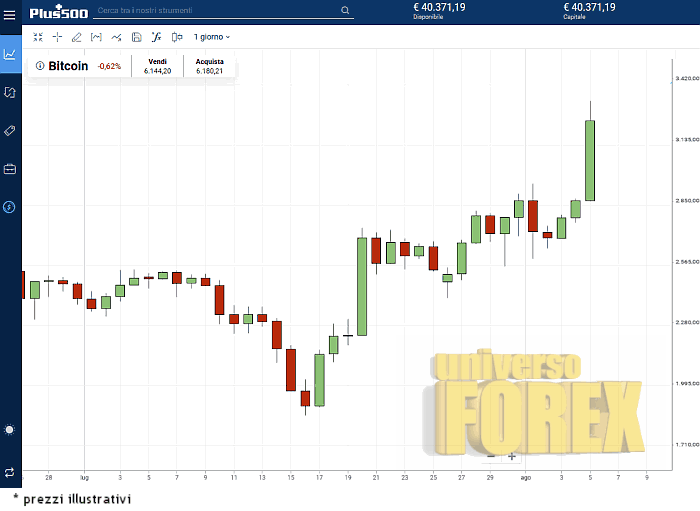The image size is (700, 511).
Task: Open the positions icon in sidebar
Action: pyautogui.click(x=10, y=92)
